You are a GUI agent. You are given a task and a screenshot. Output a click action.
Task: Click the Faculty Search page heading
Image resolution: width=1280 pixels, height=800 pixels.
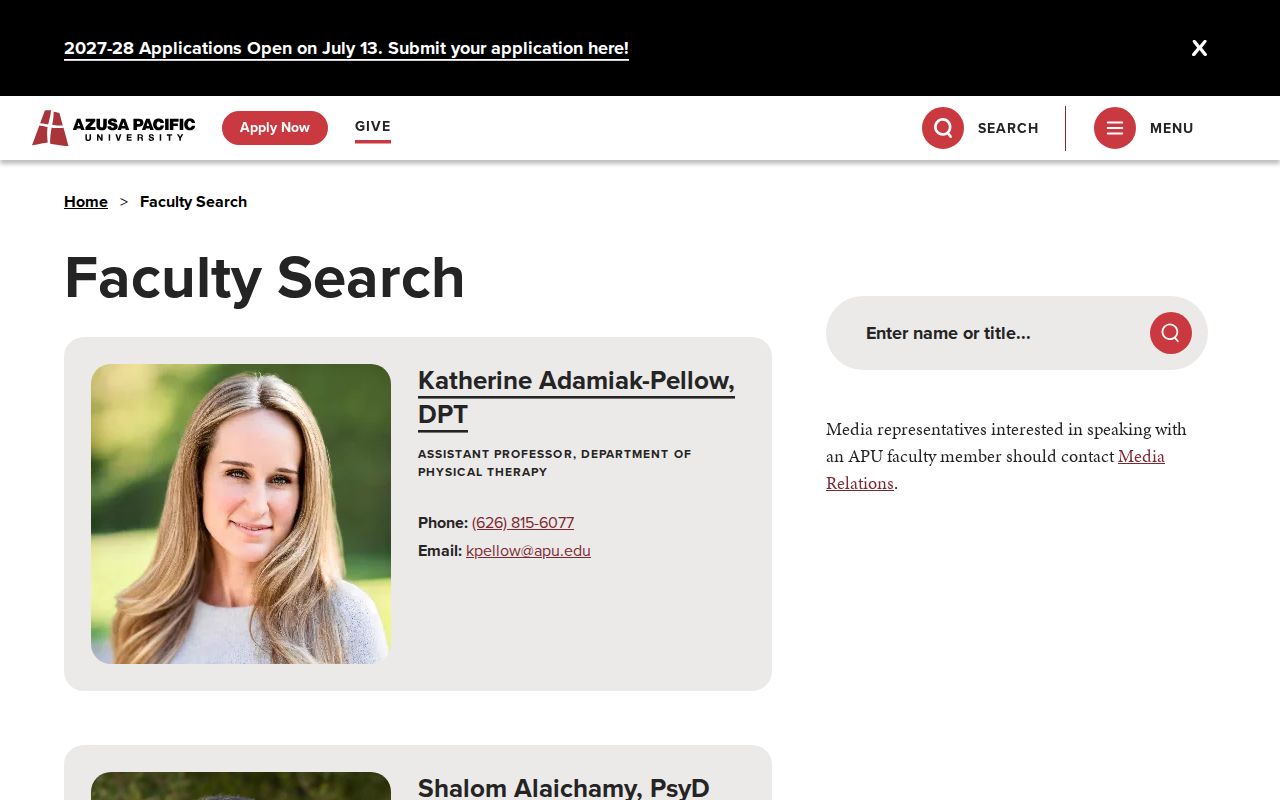(265, 277)
